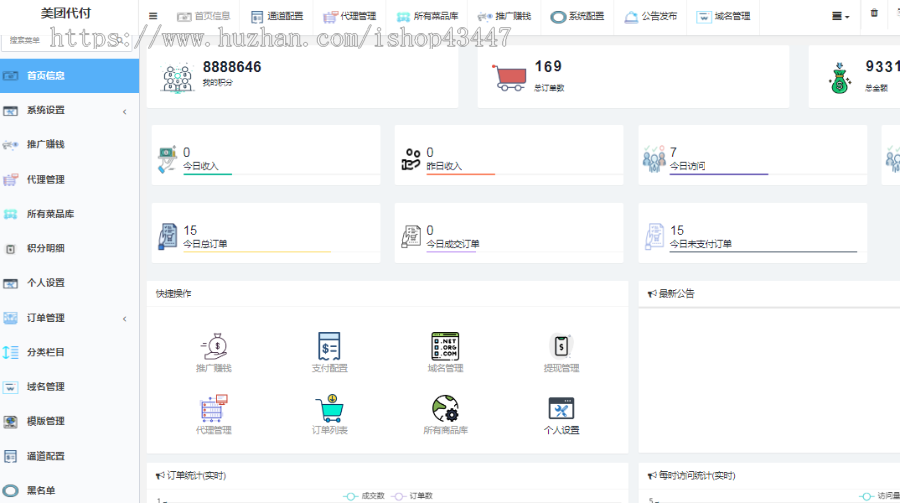Open the 个人设置 tools shortcut icon
This screenshot has height=503, width=900.
click(561, 409)
